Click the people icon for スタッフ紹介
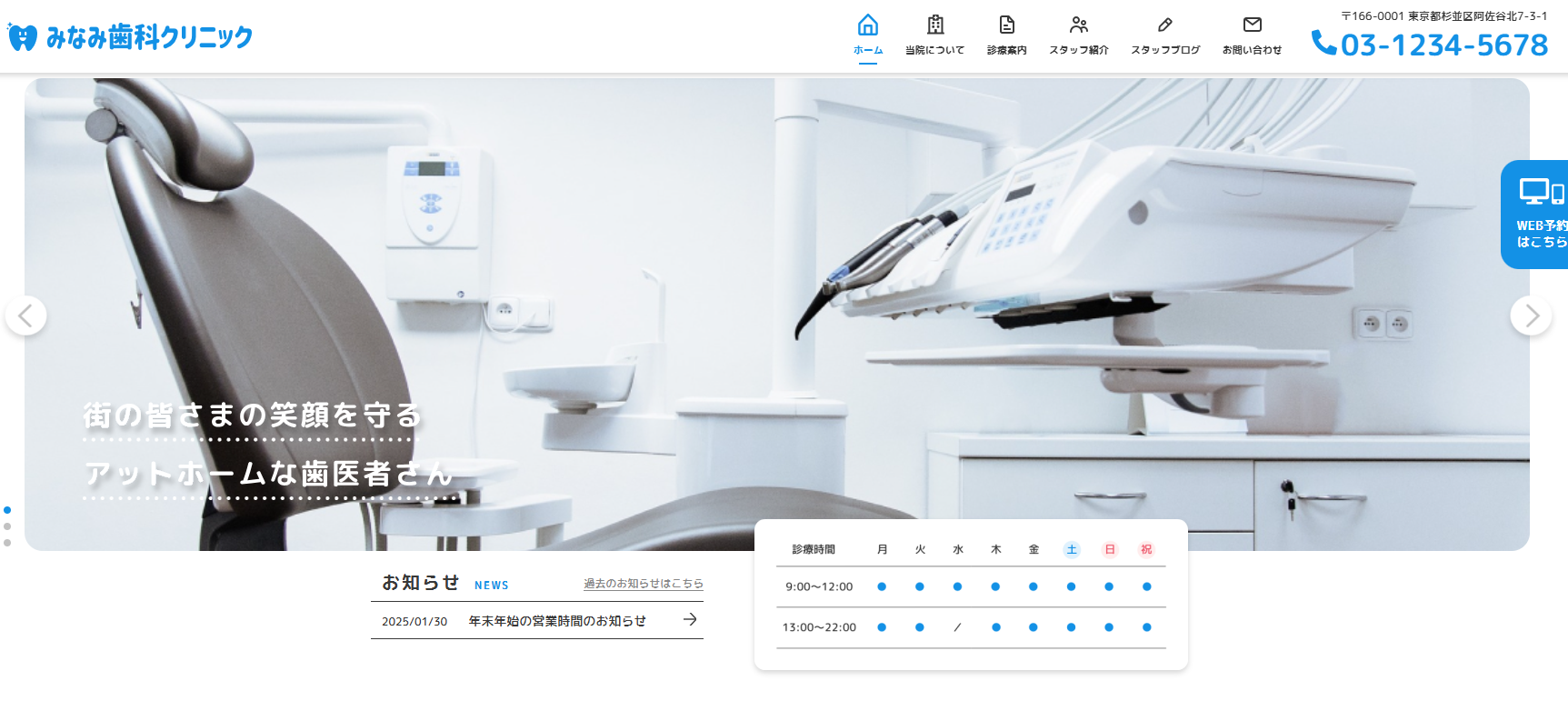1568x711 pixels. pyautogui.click(x=1079, y=25)
